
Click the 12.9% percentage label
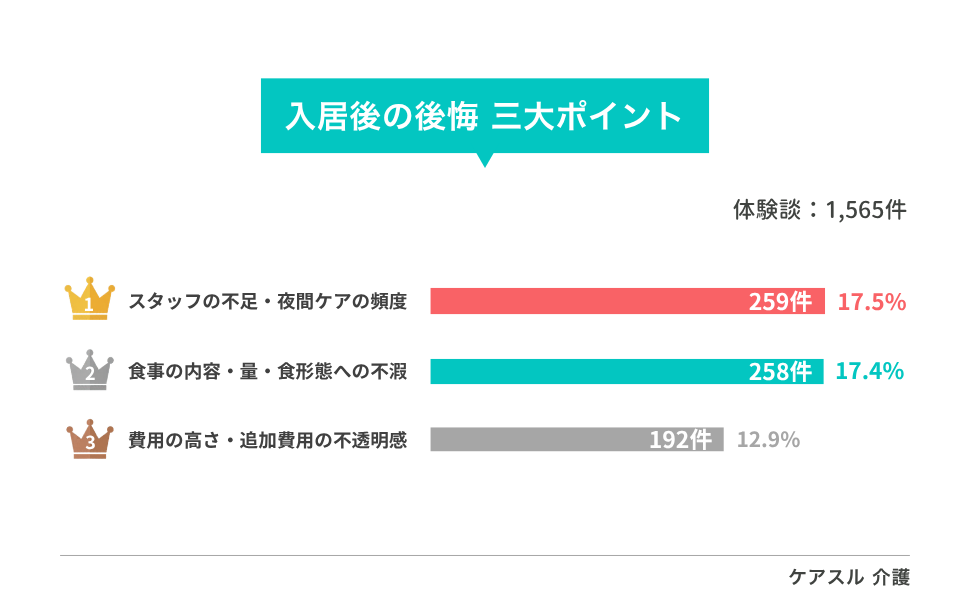768,440
